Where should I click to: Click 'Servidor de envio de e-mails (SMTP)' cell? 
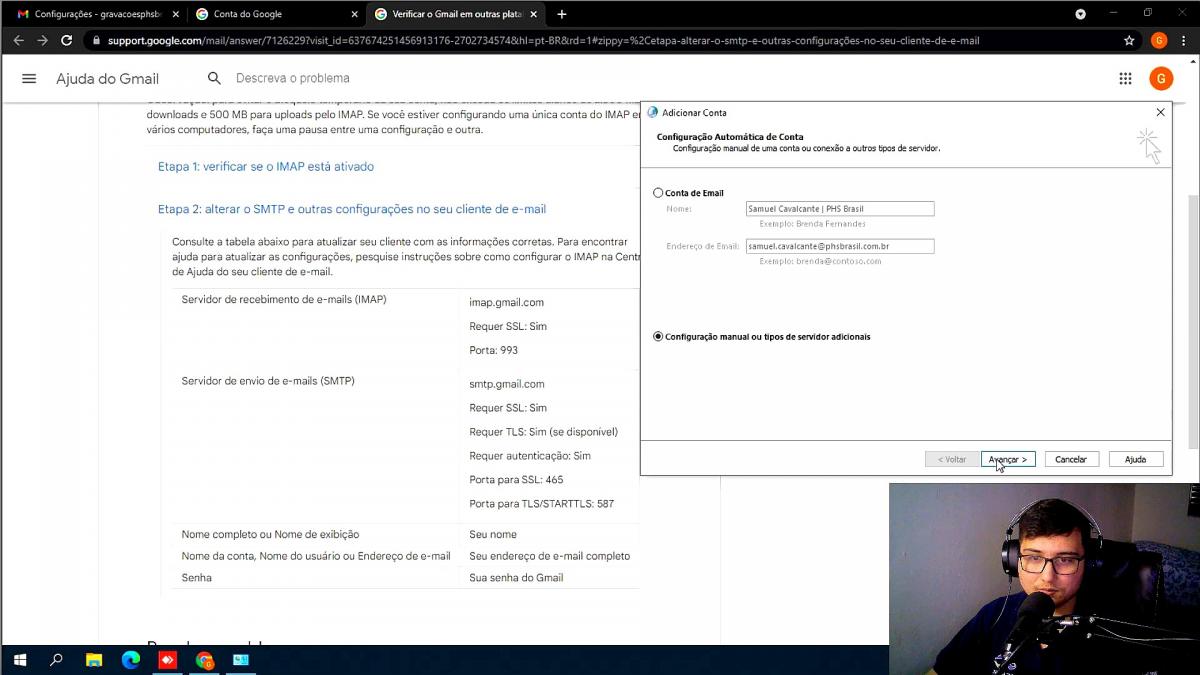[x=268, y=381]
